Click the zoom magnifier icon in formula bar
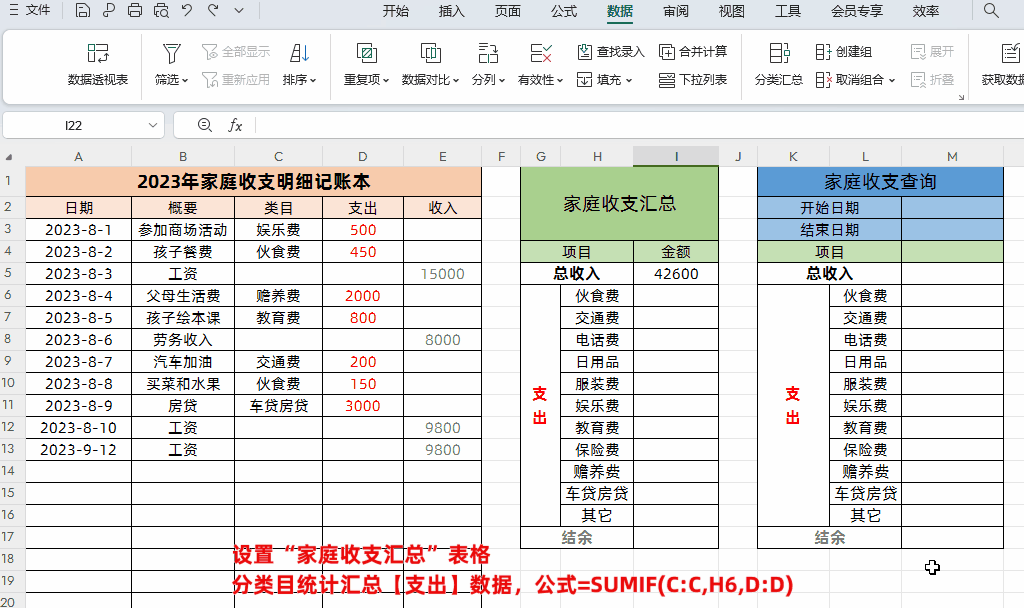Screen dimensions: 1024x608 click(x=205, y=125)
